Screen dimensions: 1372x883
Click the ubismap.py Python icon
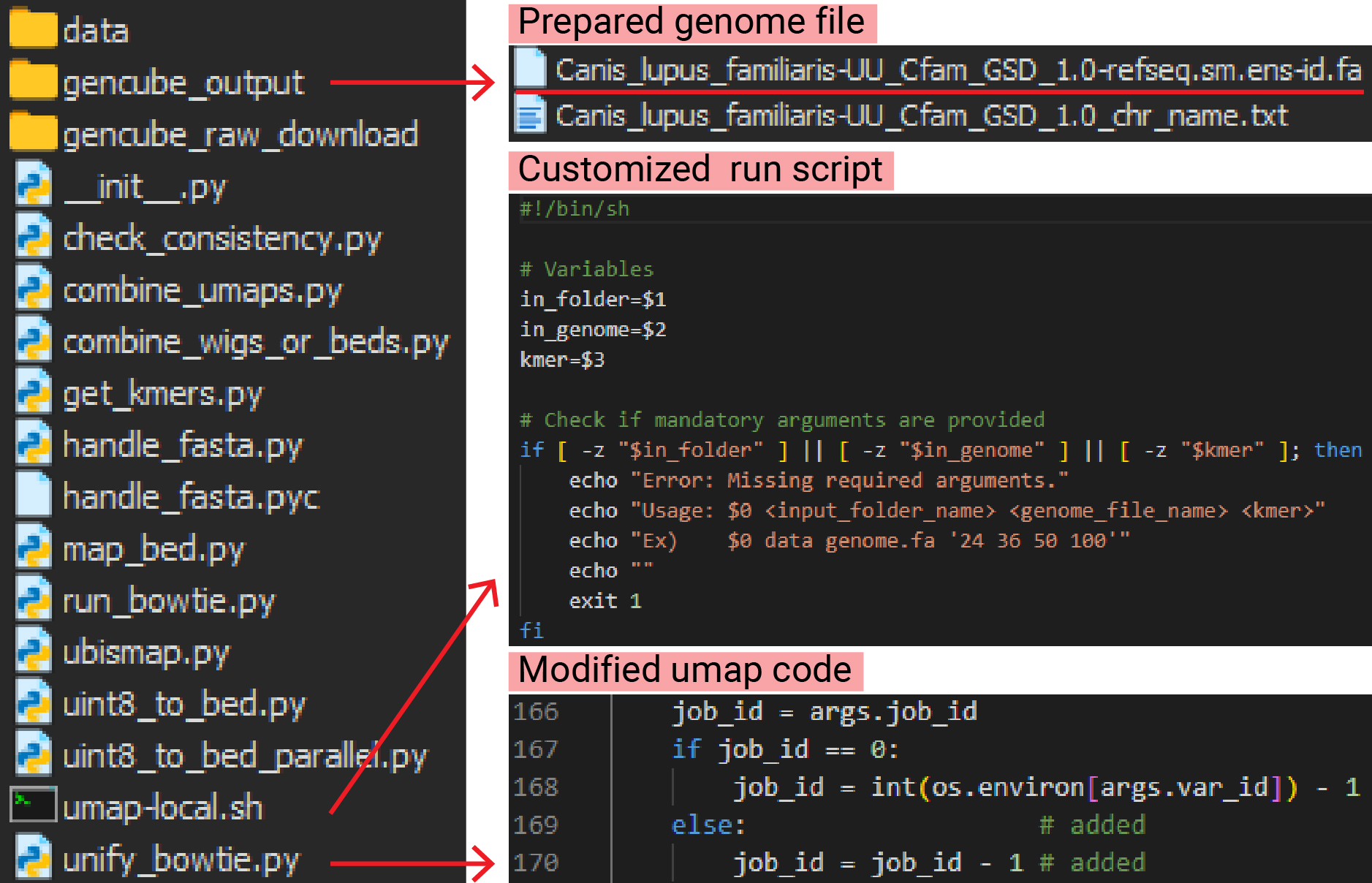34,651
